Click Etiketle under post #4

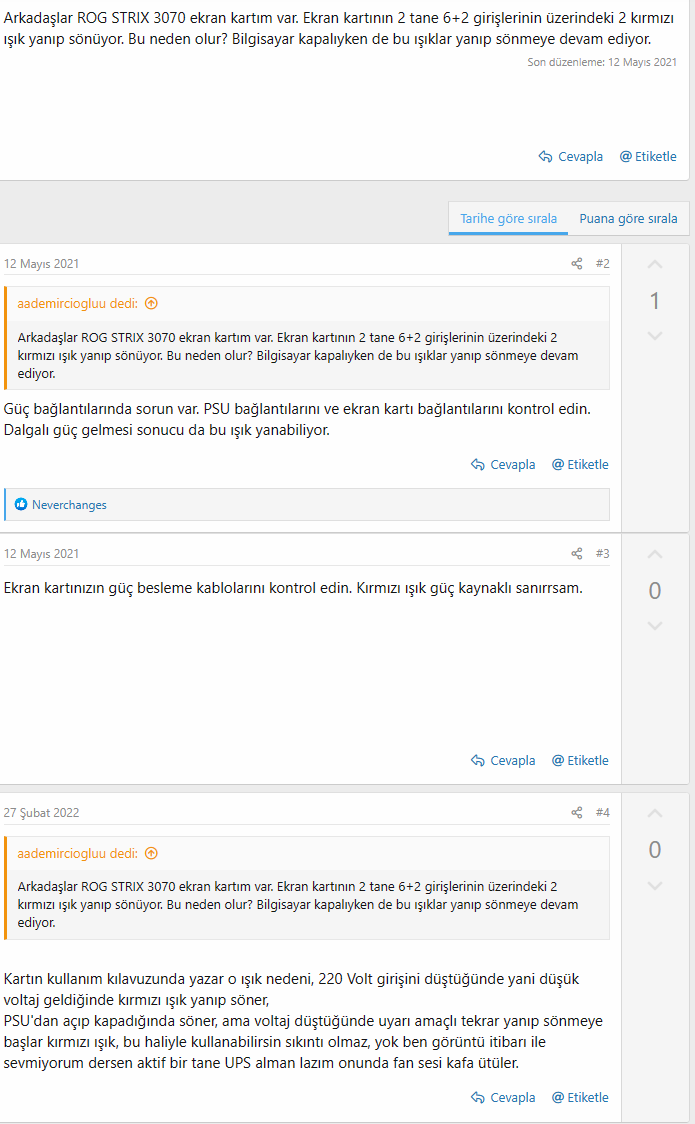point(580,1097)
